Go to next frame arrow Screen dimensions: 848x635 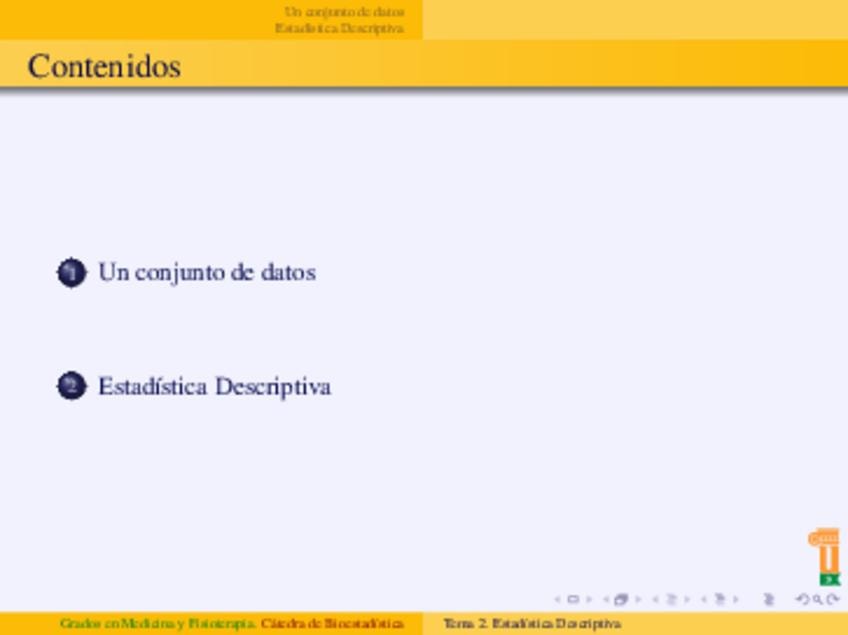[638, 599]
